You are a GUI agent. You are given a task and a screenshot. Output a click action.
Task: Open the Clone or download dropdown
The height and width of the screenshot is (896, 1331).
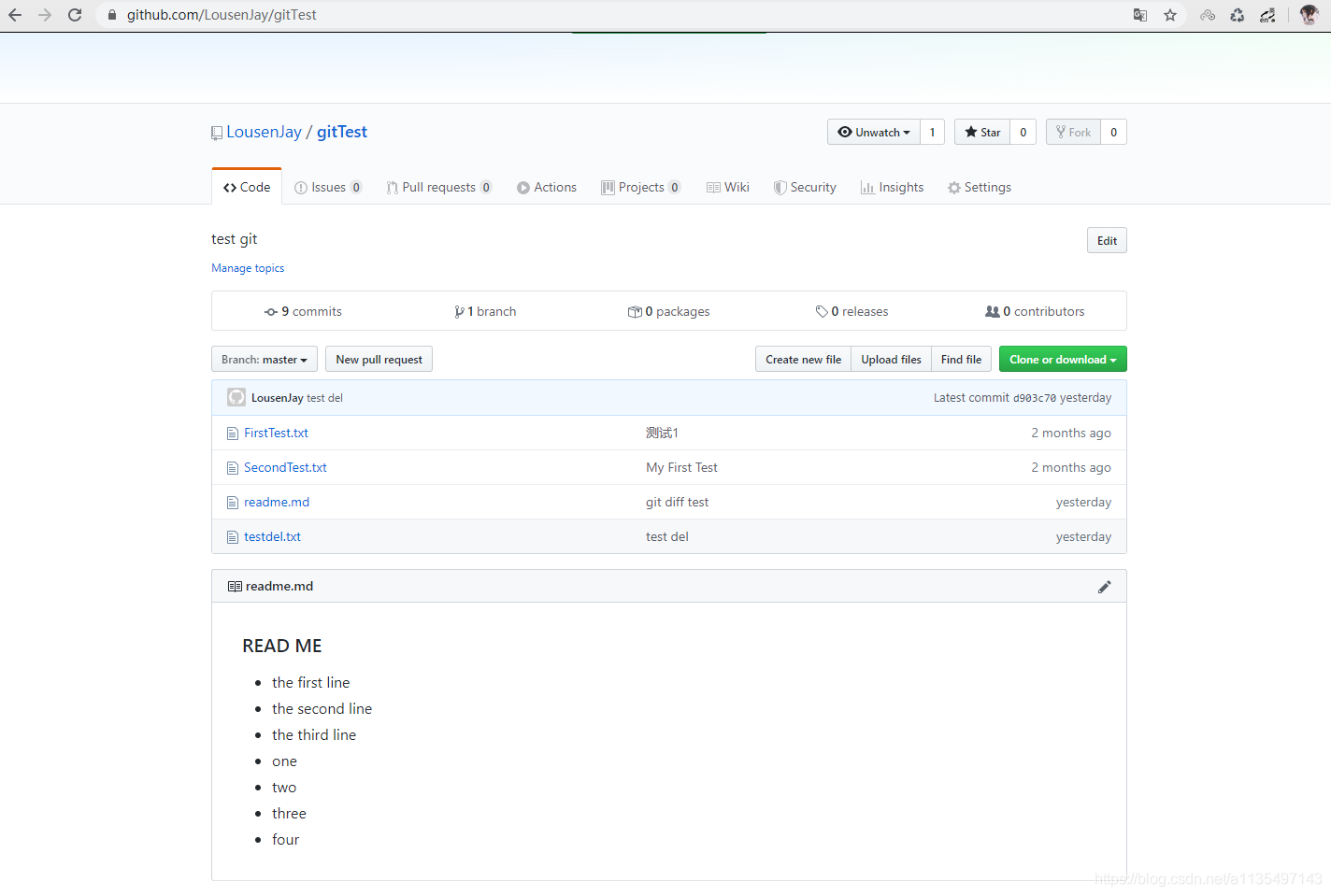(x=1063, y=360)
